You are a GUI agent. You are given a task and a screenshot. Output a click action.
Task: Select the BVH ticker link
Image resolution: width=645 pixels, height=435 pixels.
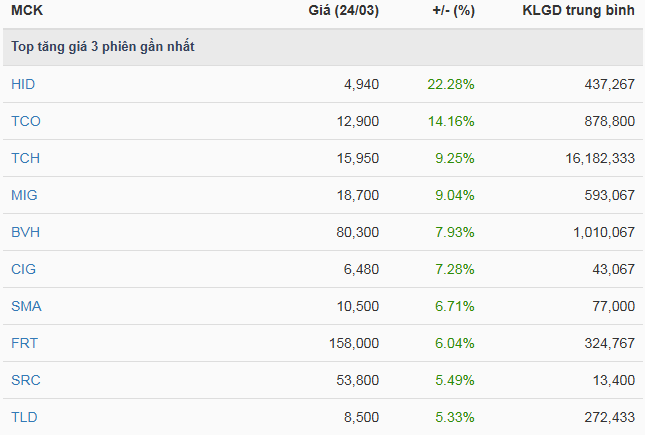[x=25, y=232]
